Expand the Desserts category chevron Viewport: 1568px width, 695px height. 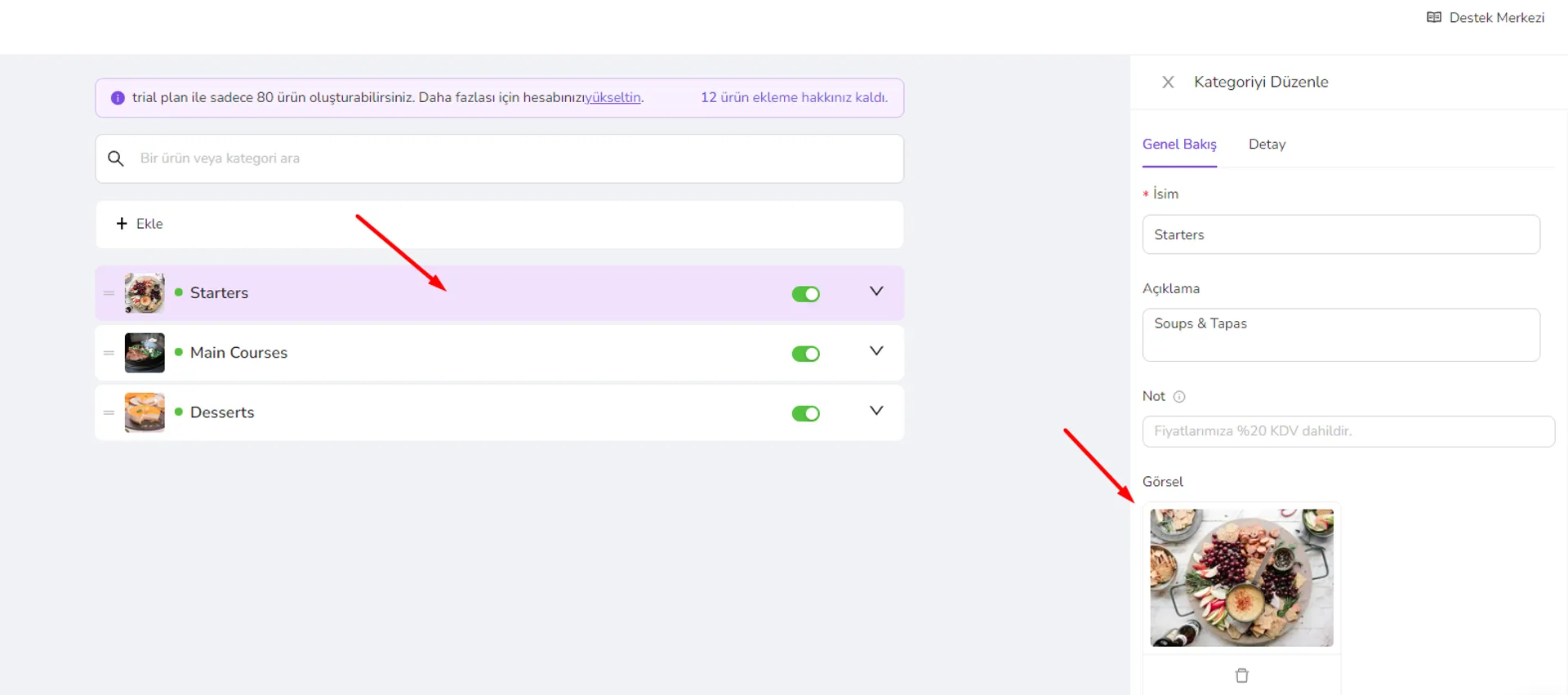click(x=876, y=411)
